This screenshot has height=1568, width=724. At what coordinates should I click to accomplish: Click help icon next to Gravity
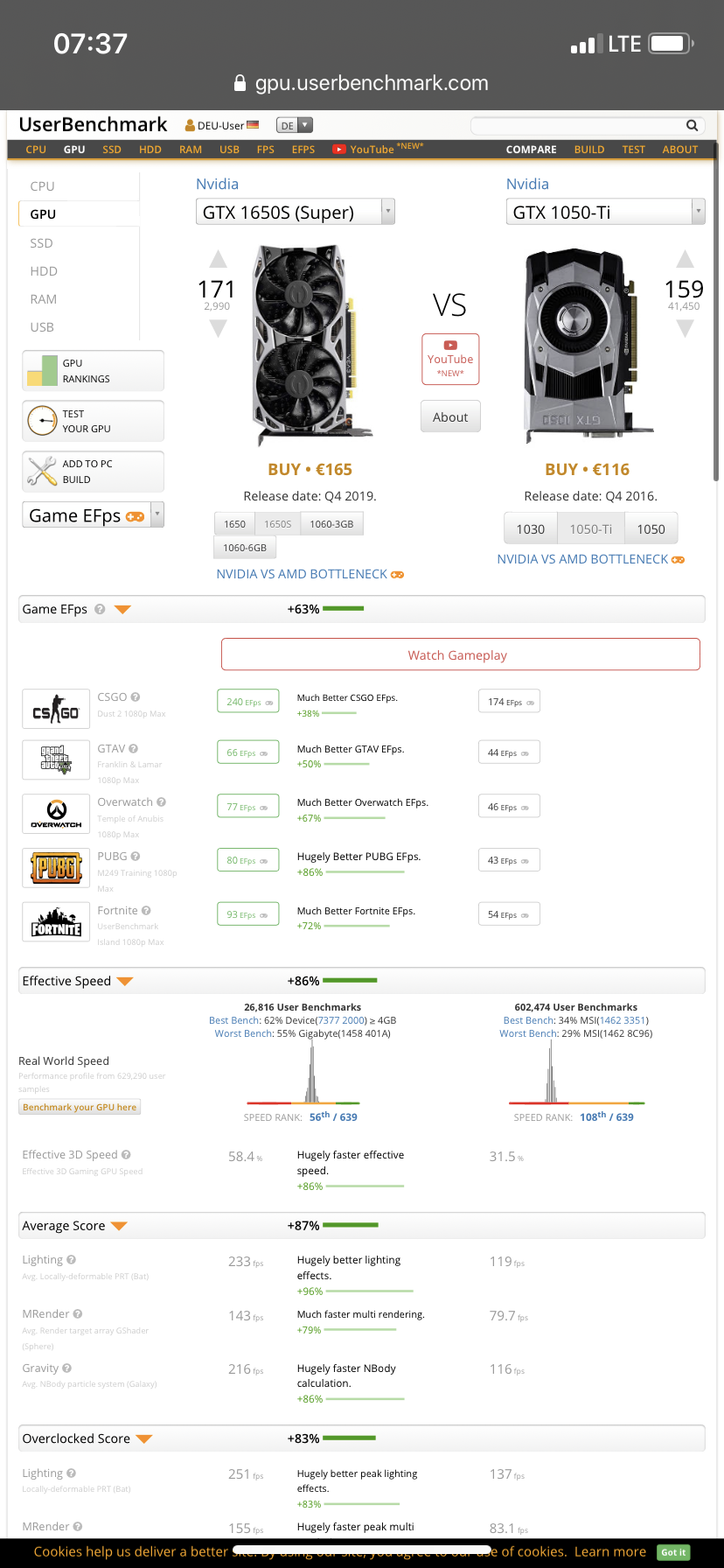click(67, 1368)
